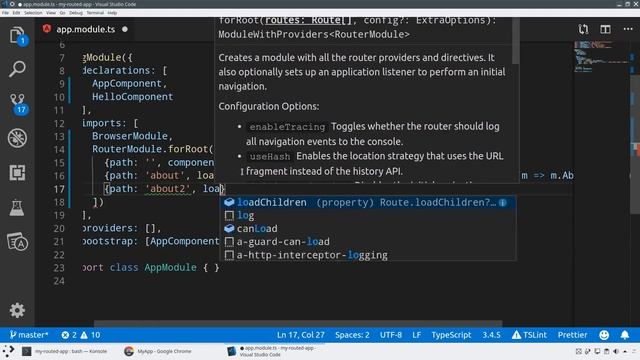Open the Debug menu

tap(76, 13)
